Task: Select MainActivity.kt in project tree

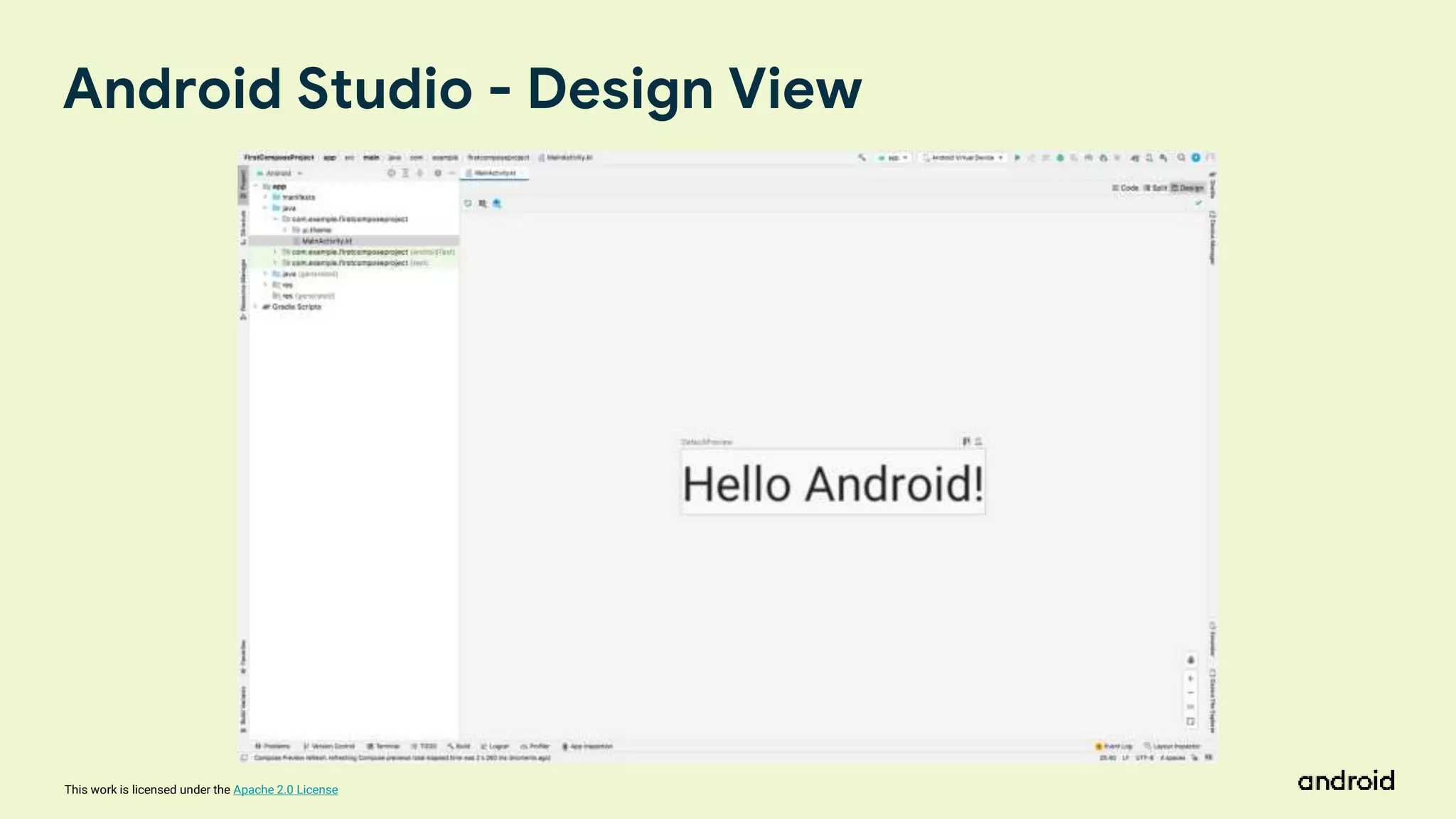Action: [x=326, y=241]
